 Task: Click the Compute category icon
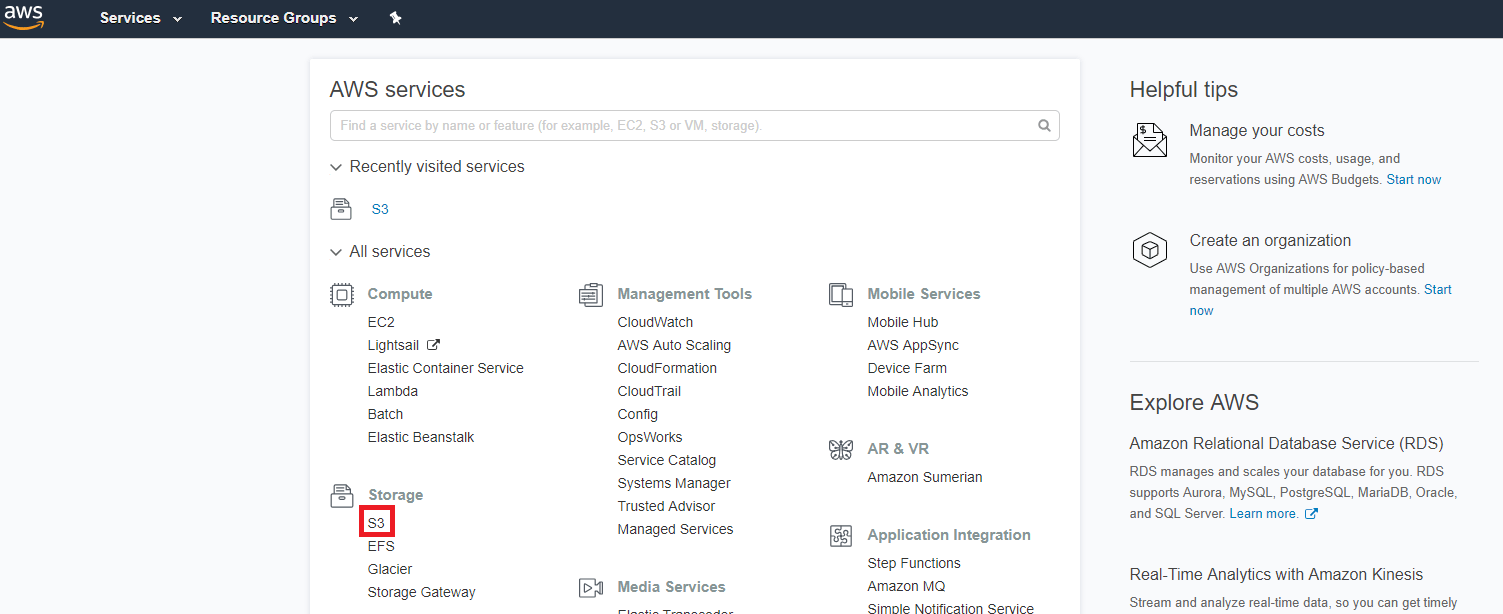point(341,294)
